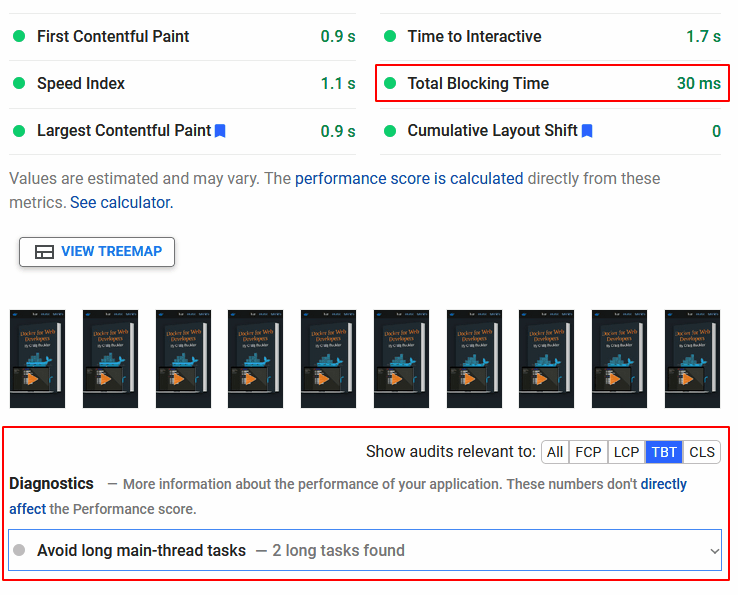Click the treemap grid icon
Image resolution: width=738 pixels, height=595 pixels.
point(44,252)
